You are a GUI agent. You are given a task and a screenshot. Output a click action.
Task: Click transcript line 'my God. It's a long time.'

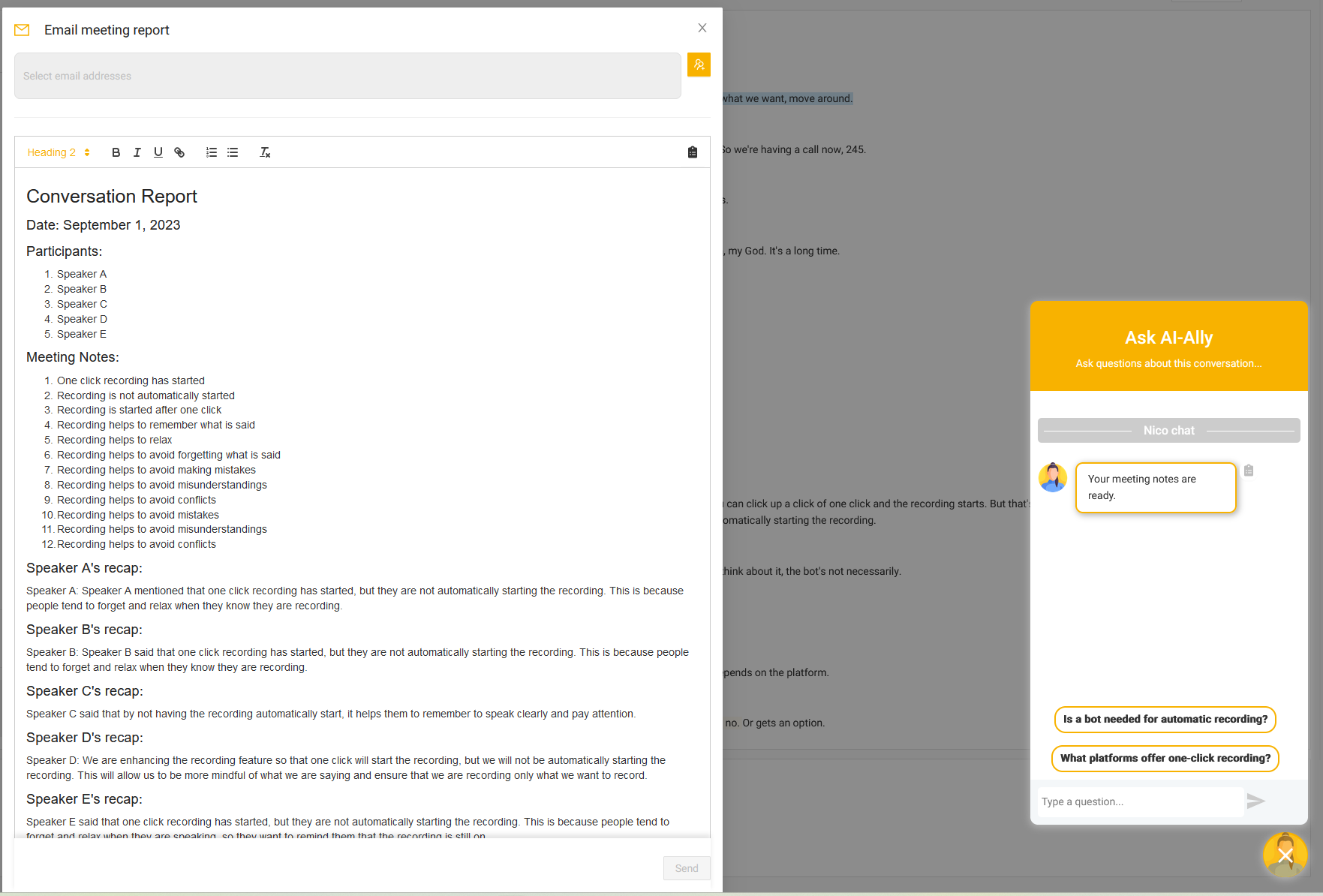tap(783, 251)
